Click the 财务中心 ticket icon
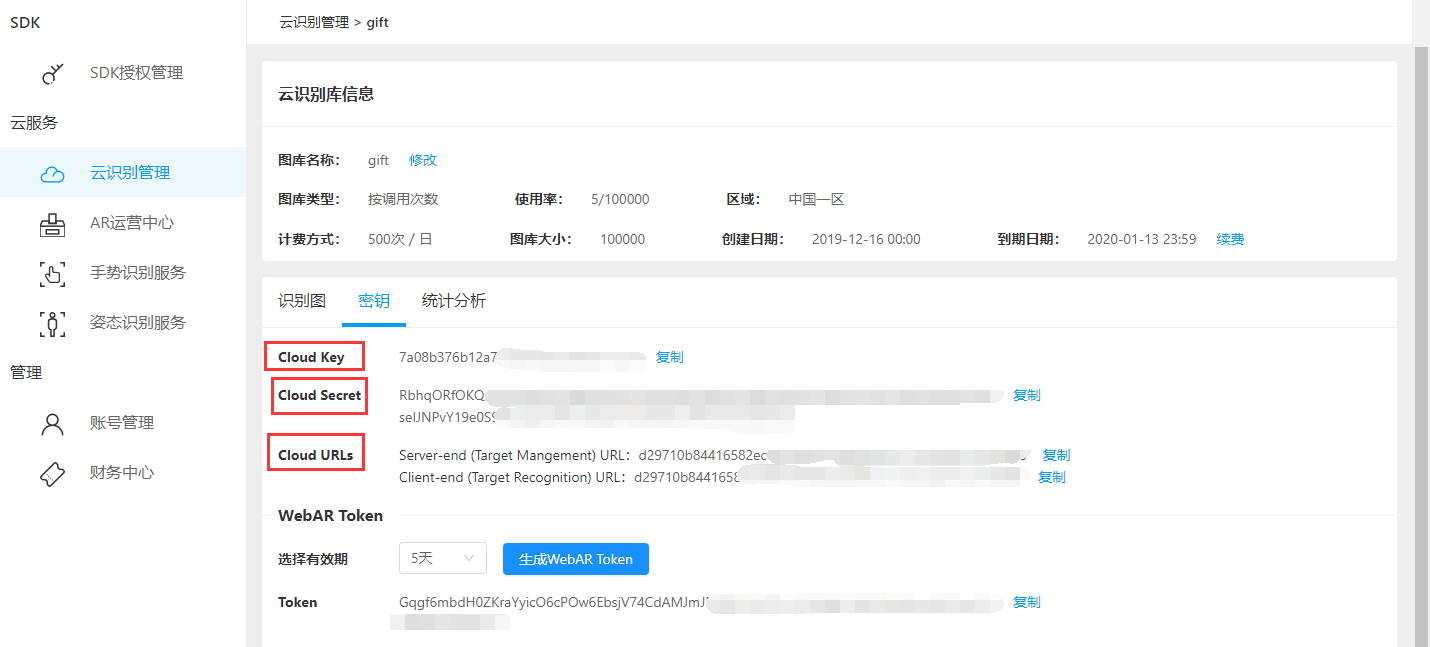The image size is (1430, 647). 53,473
